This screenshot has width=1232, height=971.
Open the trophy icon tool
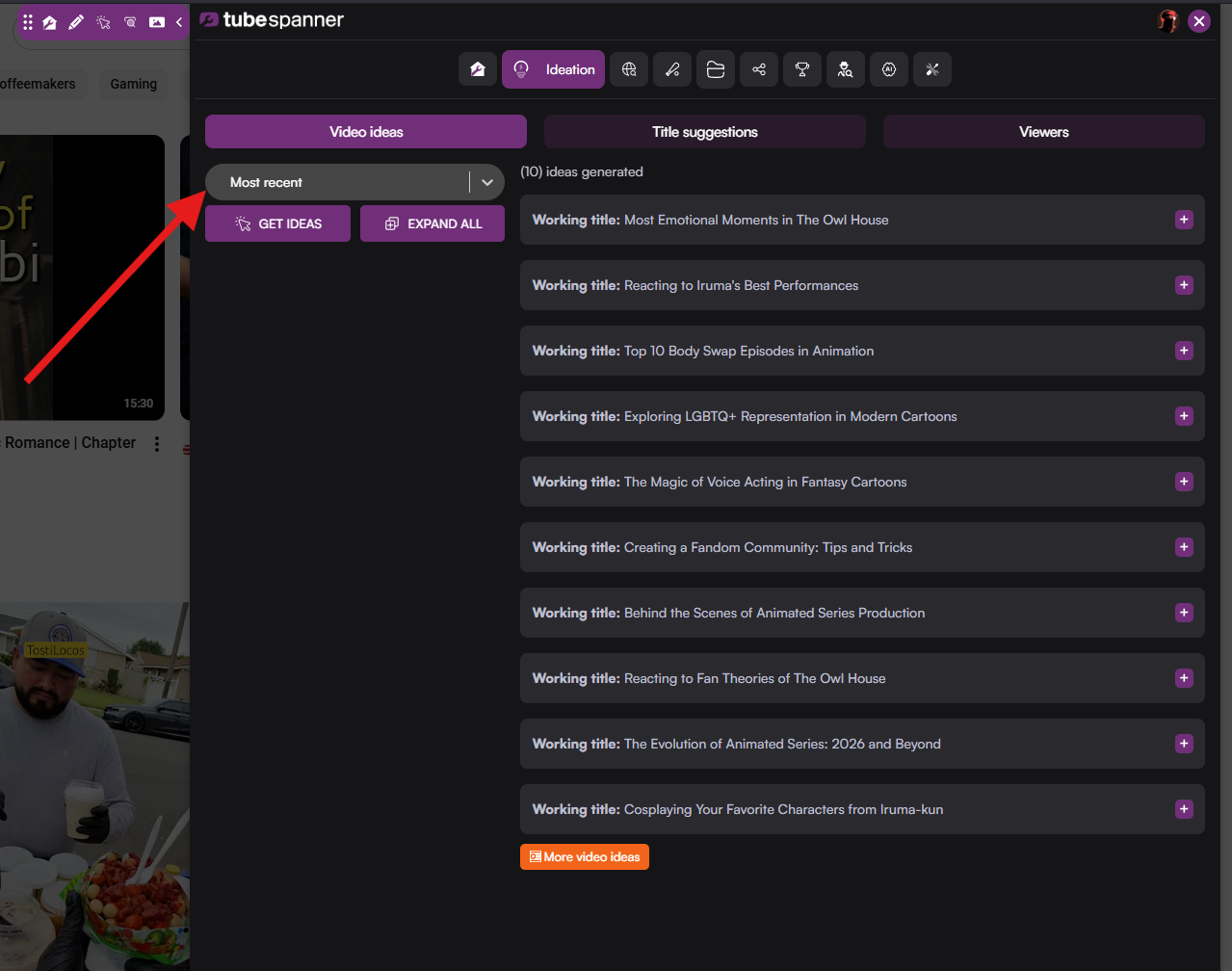pos(802,69)
